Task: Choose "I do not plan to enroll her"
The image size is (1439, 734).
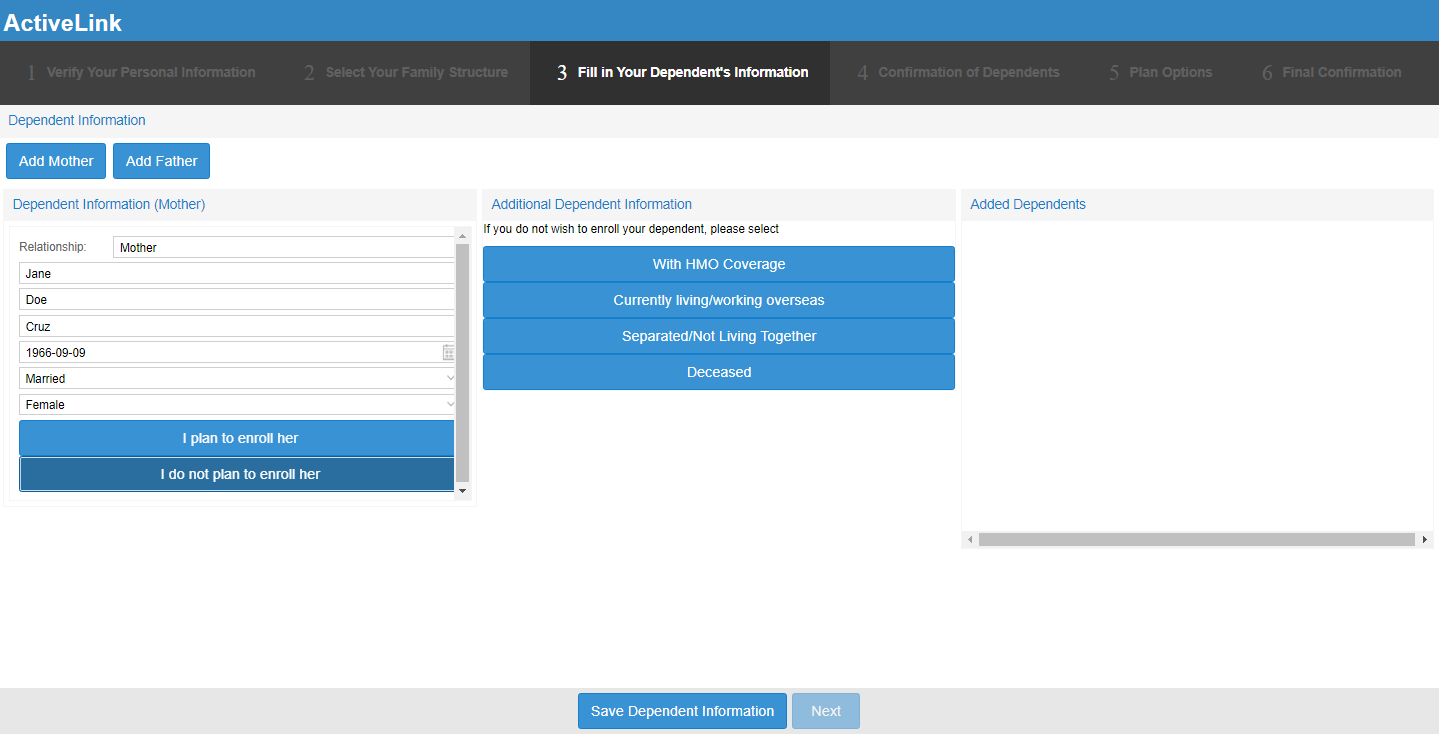Action: 238,474
